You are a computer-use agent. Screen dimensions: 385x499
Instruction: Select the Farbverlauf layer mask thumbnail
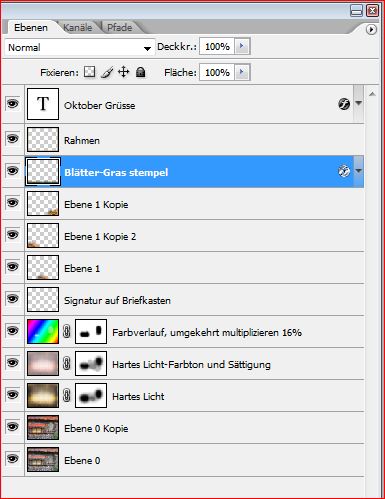point(91,331)
